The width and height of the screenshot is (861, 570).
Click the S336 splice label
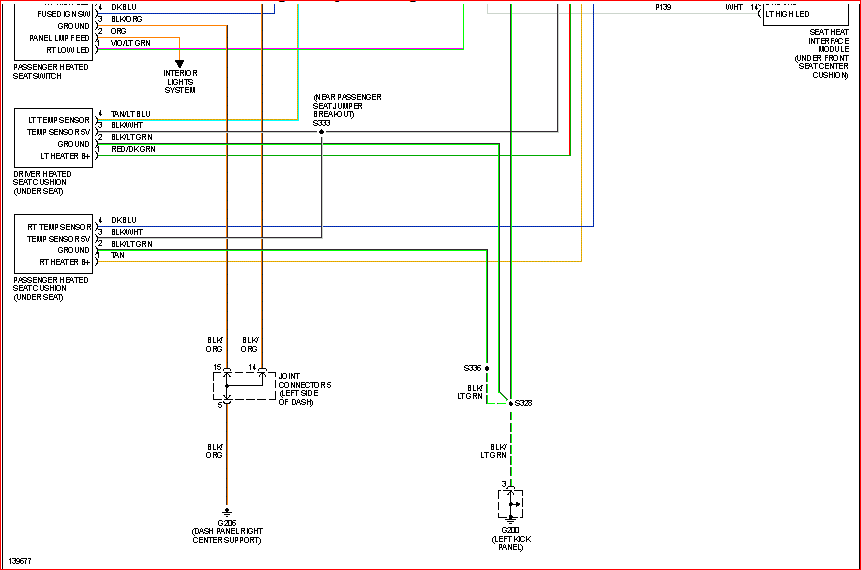[472, 368]
